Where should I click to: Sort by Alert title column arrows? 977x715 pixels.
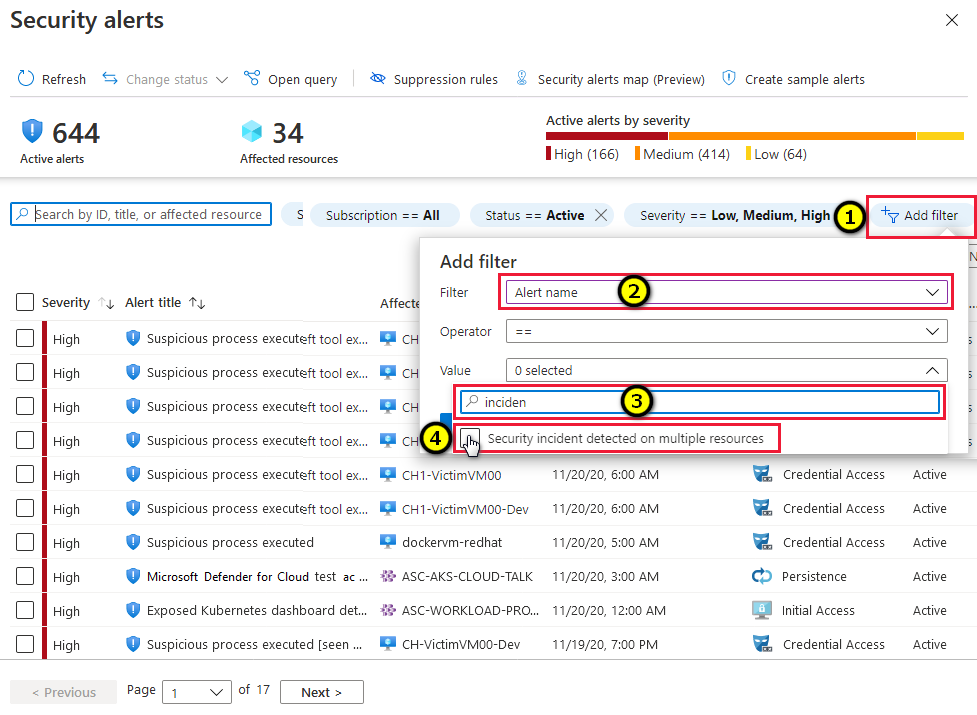(x=198, y=303)
